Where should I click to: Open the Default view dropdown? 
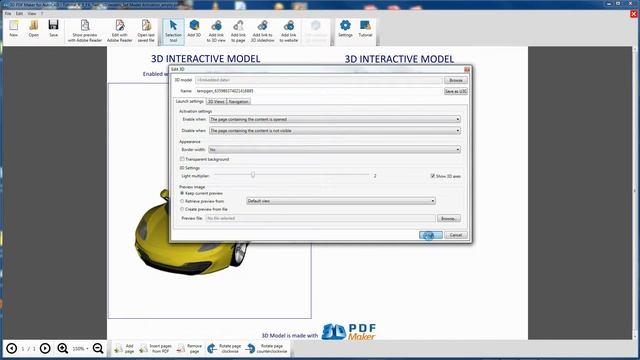click(x=341, y=201)
